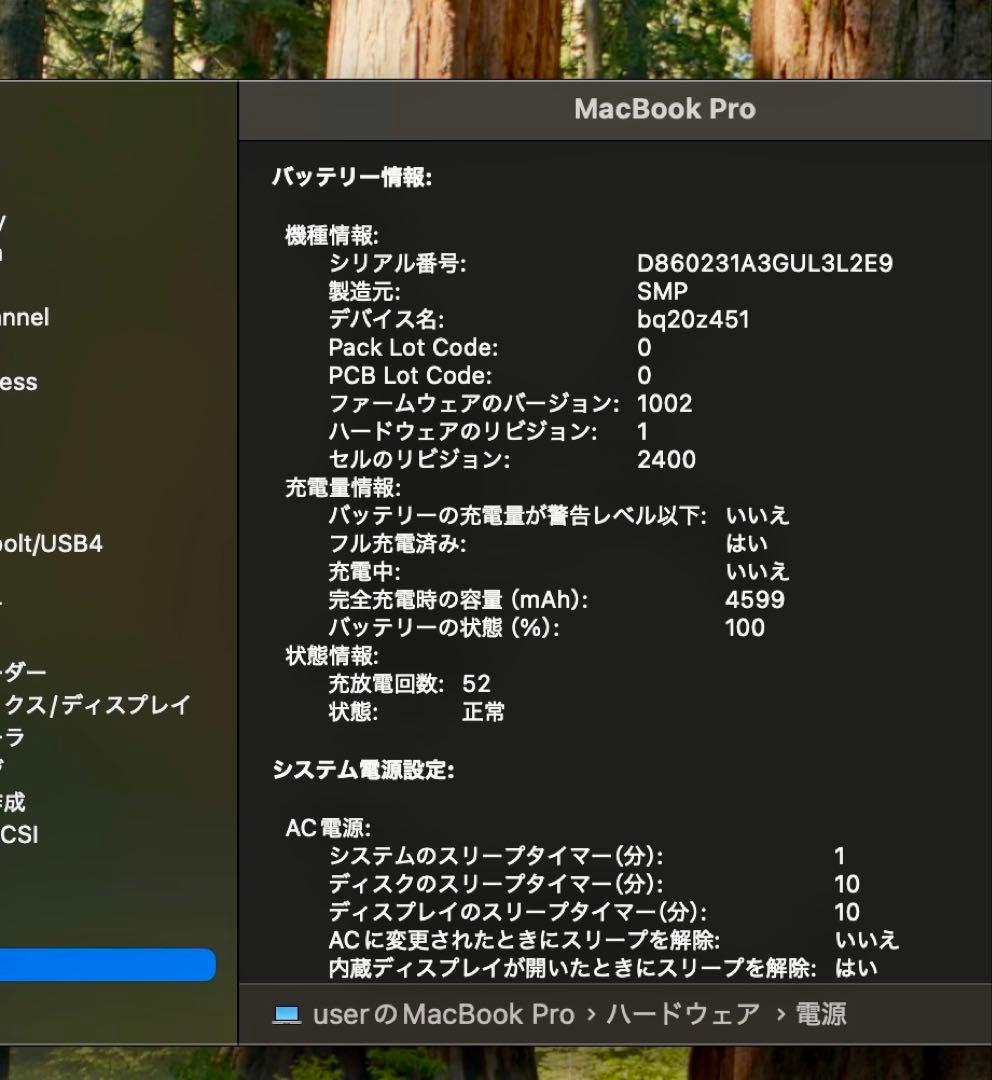Select '電源' in the path bar
992x1080 pixels.
pos(821,1015)
